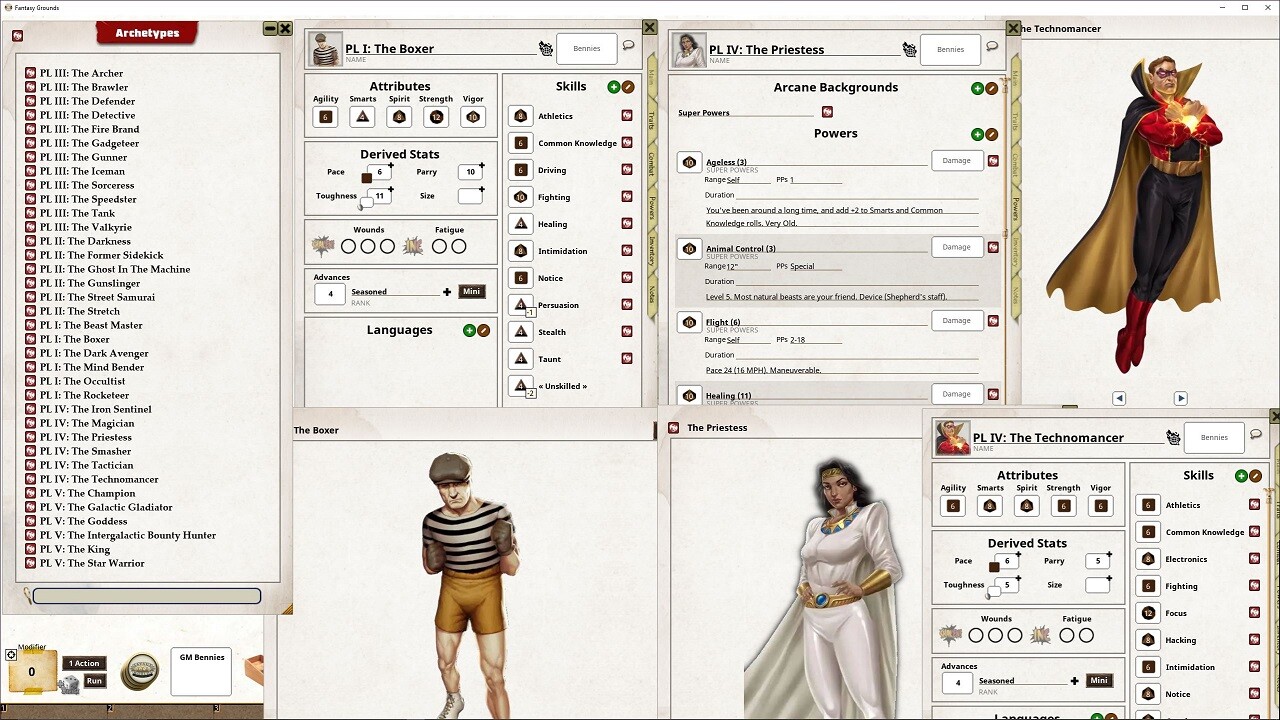Click the Run button near modifier box
The width and height of the screenshot is (1280, 720).
pyautogui.click(x=94, y=681)
